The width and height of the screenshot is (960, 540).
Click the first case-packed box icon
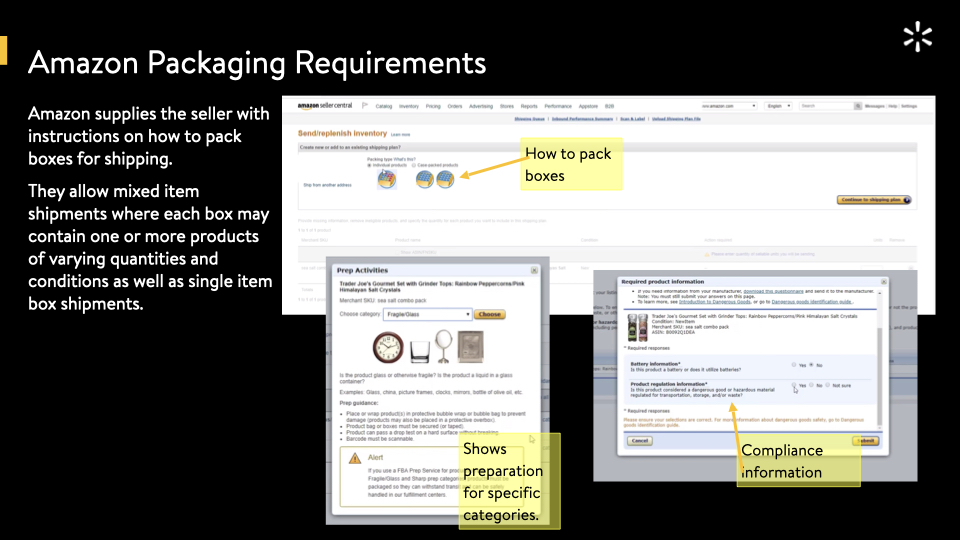pos(424,179)
